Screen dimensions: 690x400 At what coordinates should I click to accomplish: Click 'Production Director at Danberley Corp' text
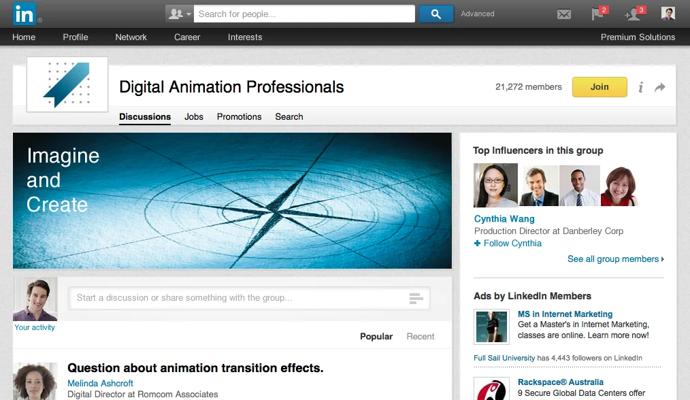pyautogui.click(x=549, y=231)
